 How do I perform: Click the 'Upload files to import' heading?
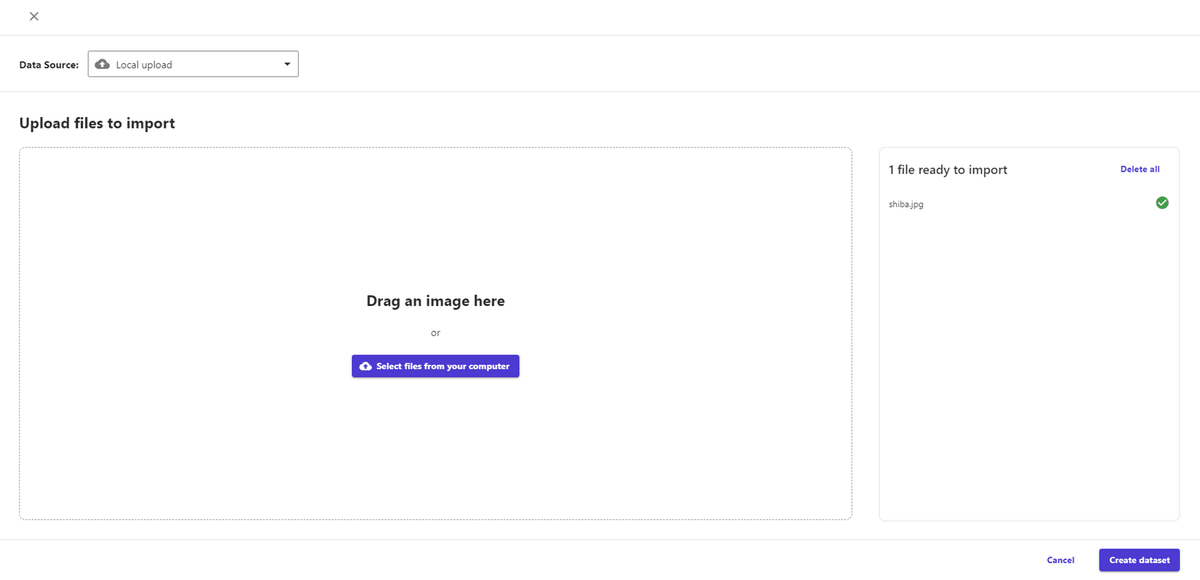97,124
